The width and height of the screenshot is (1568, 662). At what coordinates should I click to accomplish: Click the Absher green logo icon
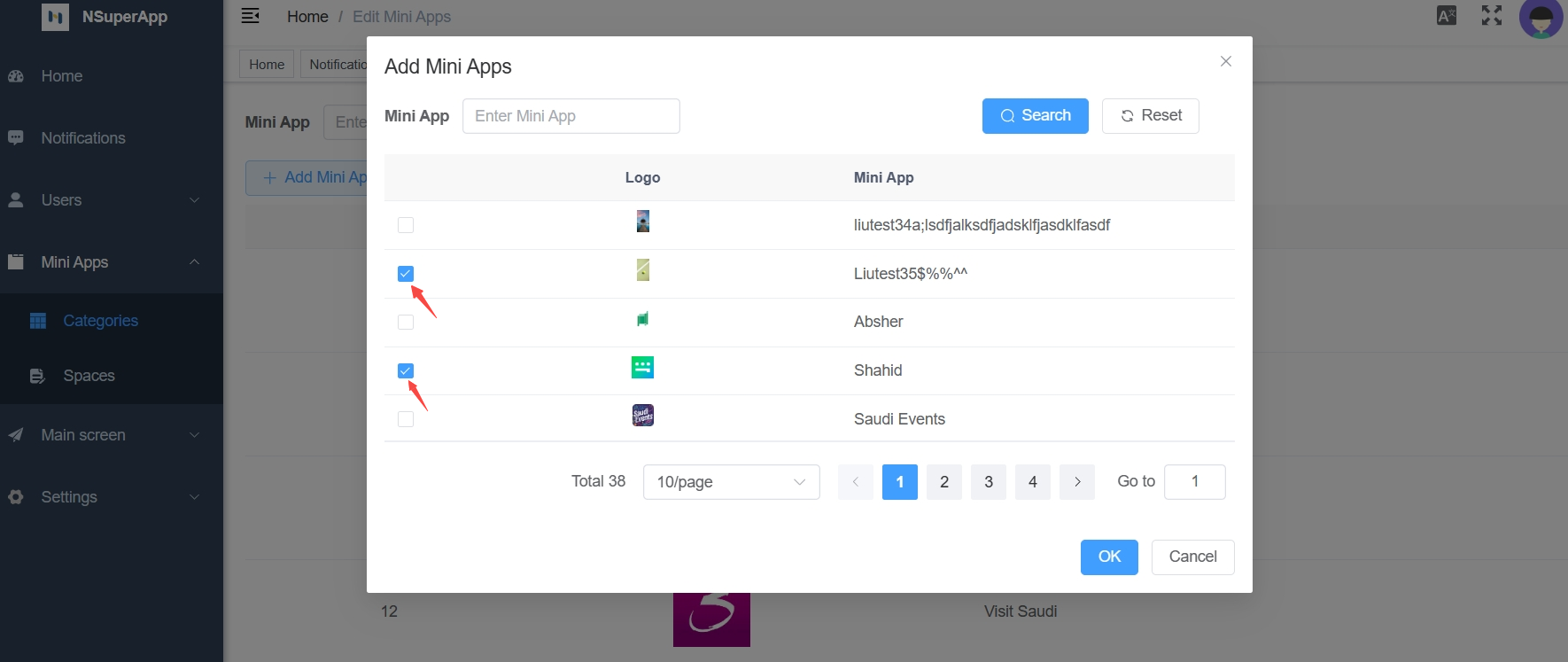tap(642, 319)
